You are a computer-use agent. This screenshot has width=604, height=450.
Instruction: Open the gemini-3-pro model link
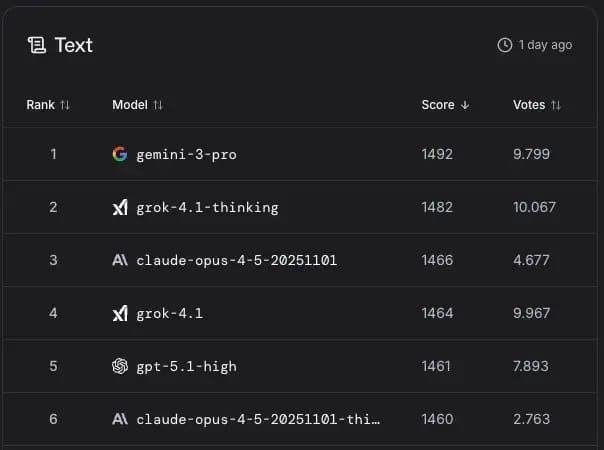point(186,155)
